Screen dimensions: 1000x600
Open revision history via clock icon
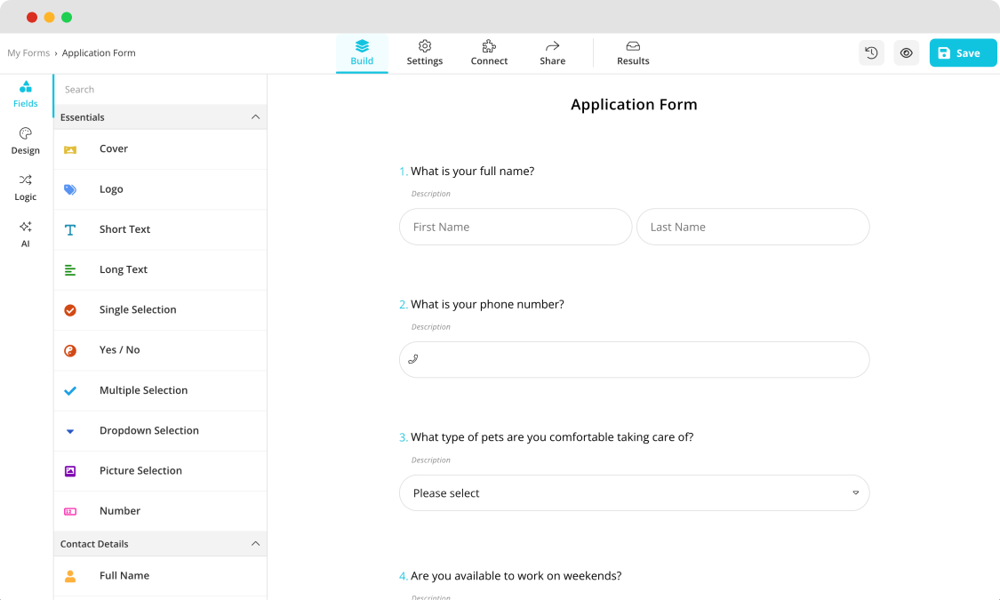pos(871,52)
